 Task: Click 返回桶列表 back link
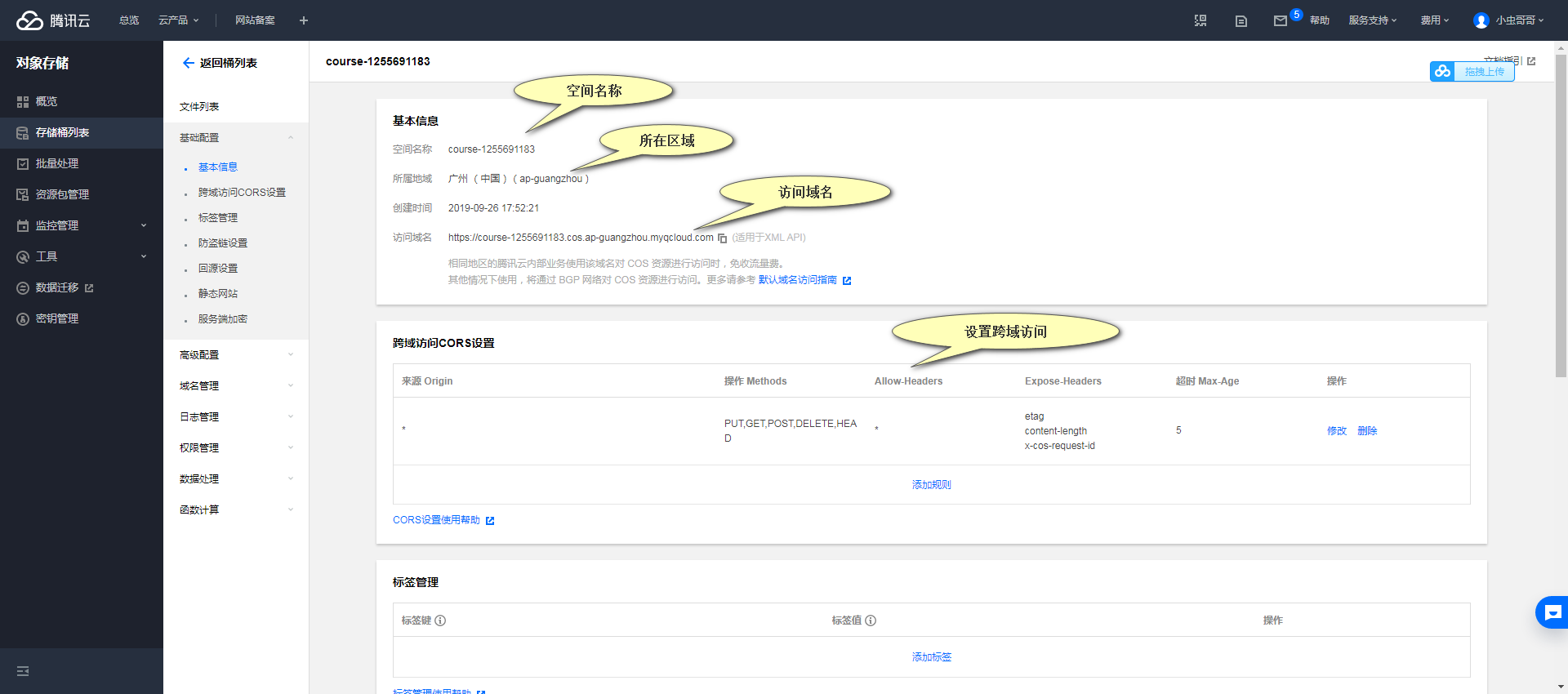pyautogui.click(x=220, y=63)
